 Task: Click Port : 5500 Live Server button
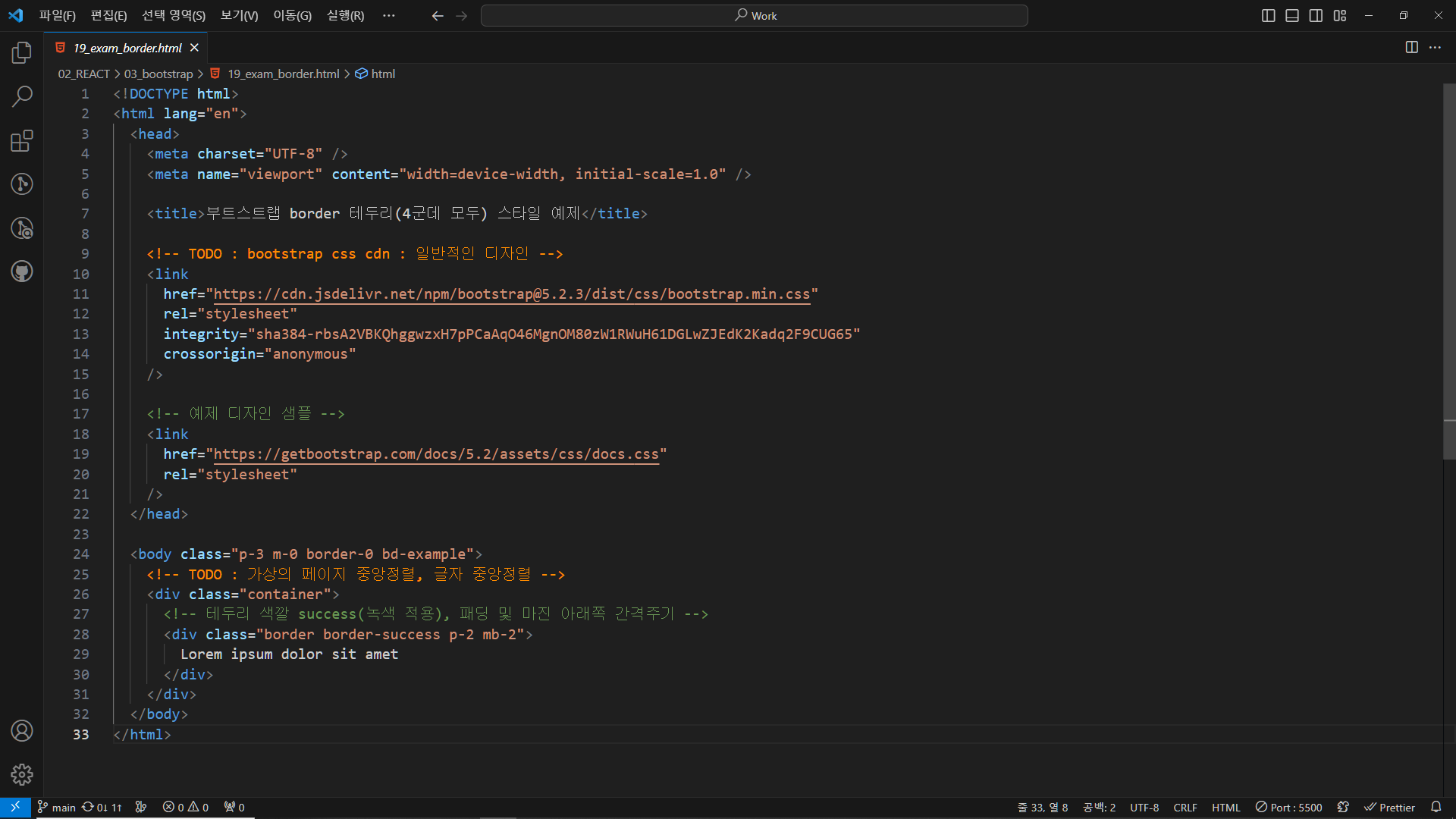(1288, 807)
